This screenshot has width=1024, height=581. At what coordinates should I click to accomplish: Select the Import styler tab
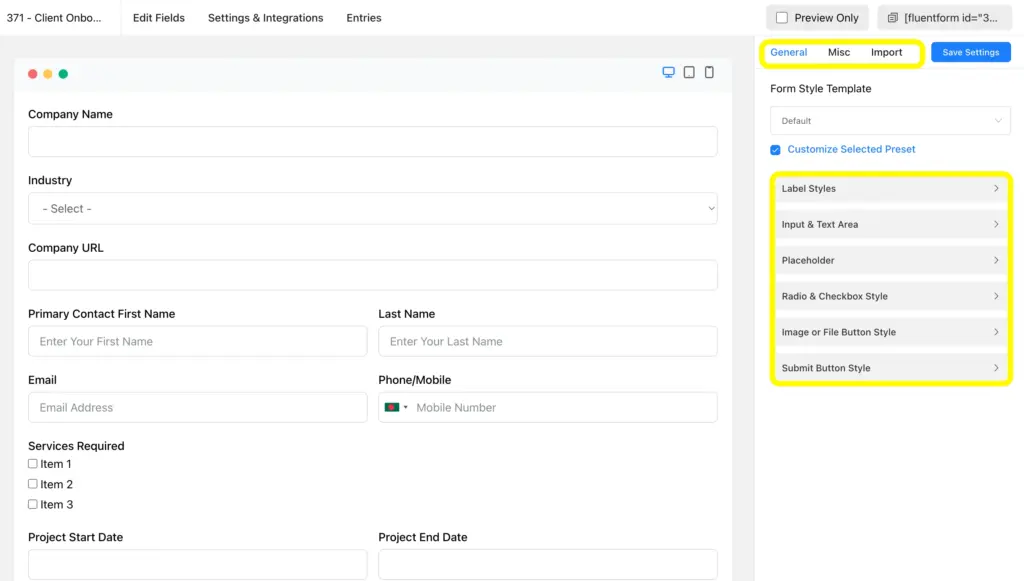click(x=886, y=52)
